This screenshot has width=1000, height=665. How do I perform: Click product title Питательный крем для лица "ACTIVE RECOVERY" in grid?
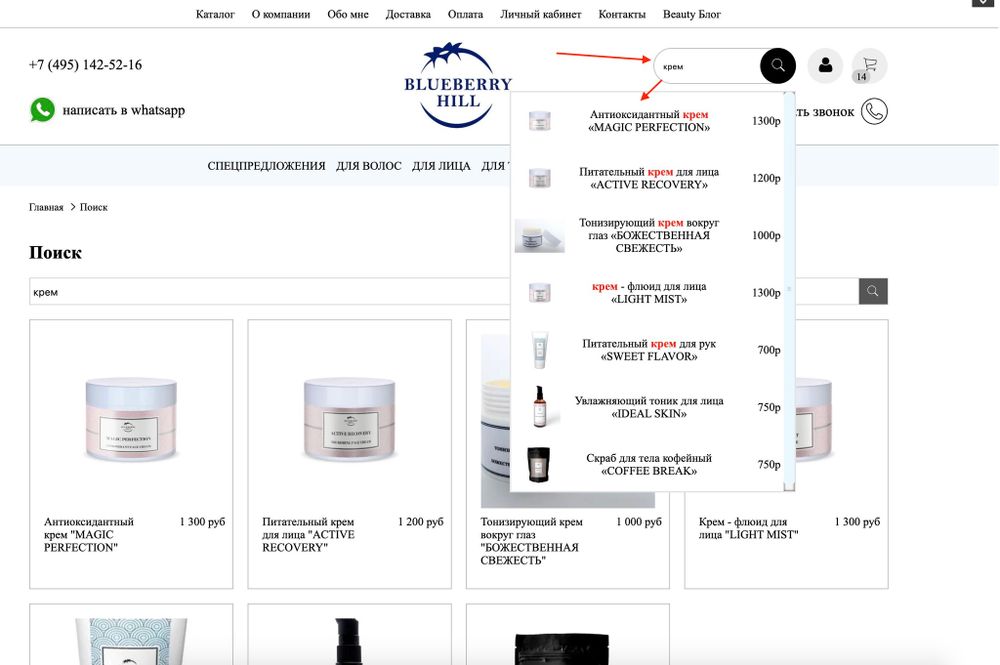[x=308, y=534]
